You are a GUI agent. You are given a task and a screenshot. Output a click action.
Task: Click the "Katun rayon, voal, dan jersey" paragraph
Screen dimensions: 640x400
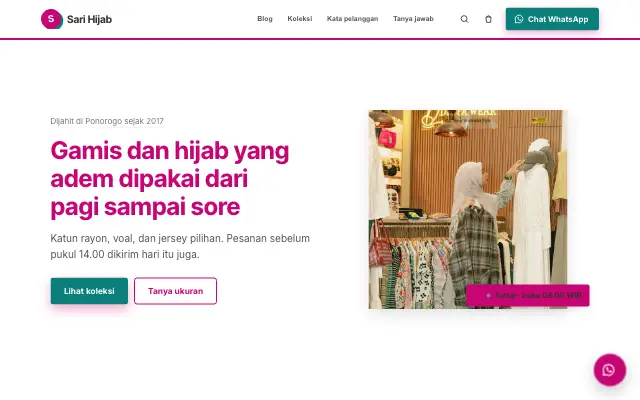180,246
